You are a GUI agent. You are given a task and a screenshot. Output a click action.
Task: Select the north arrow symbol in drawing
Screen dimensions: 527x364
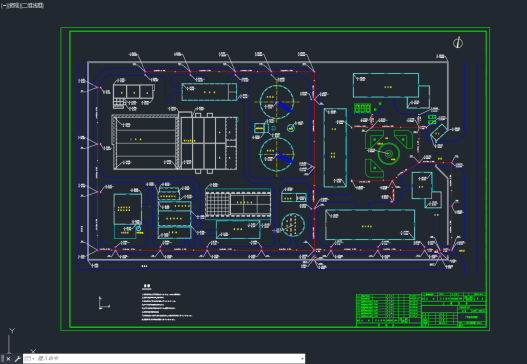coord(458,42)
